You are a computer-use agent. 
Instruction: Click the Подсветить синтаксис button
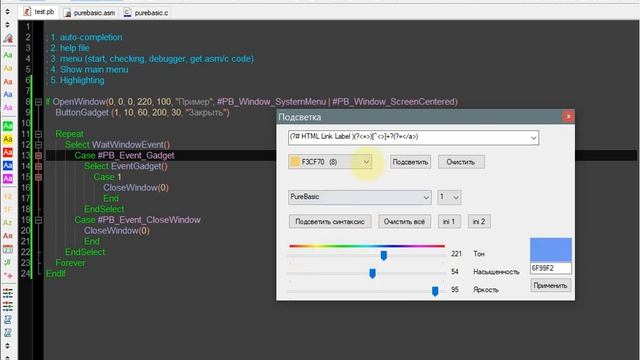[330, 222]
